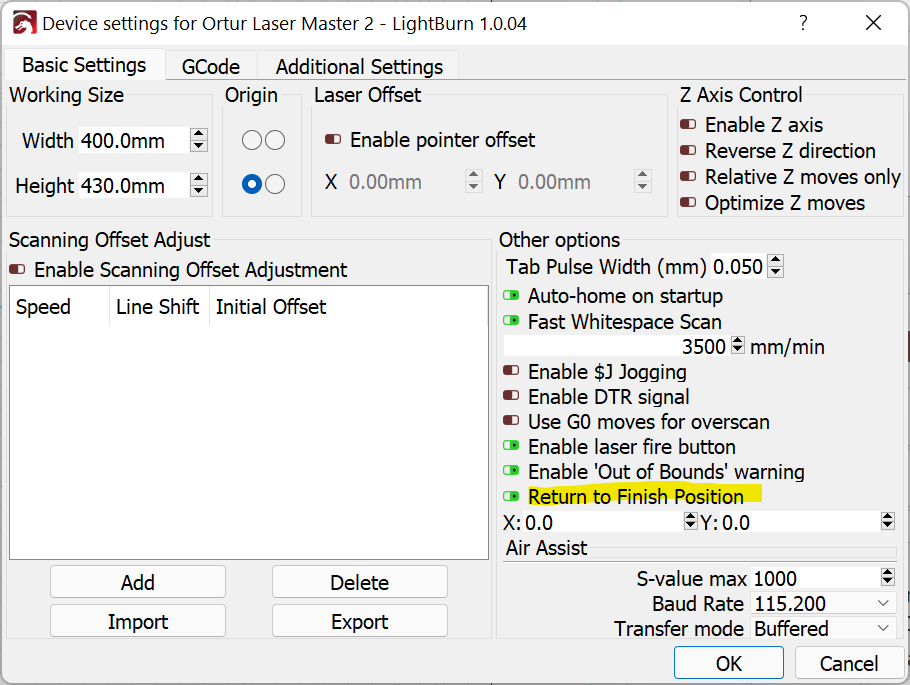The image size is (910, 685).
Task: Open the GCode tab
Action: pos(211,67)
